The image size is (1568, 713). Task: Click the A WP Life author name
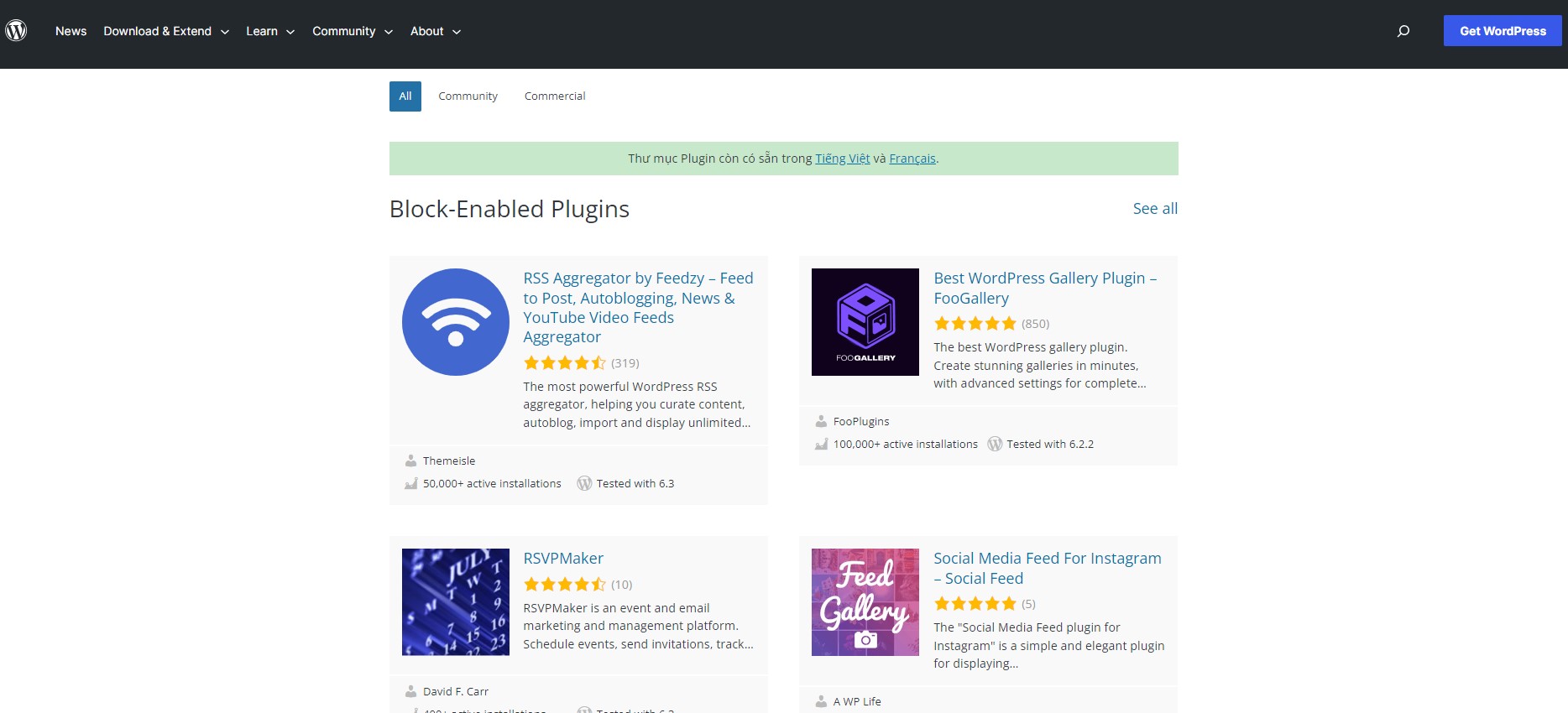click(857, 701)
